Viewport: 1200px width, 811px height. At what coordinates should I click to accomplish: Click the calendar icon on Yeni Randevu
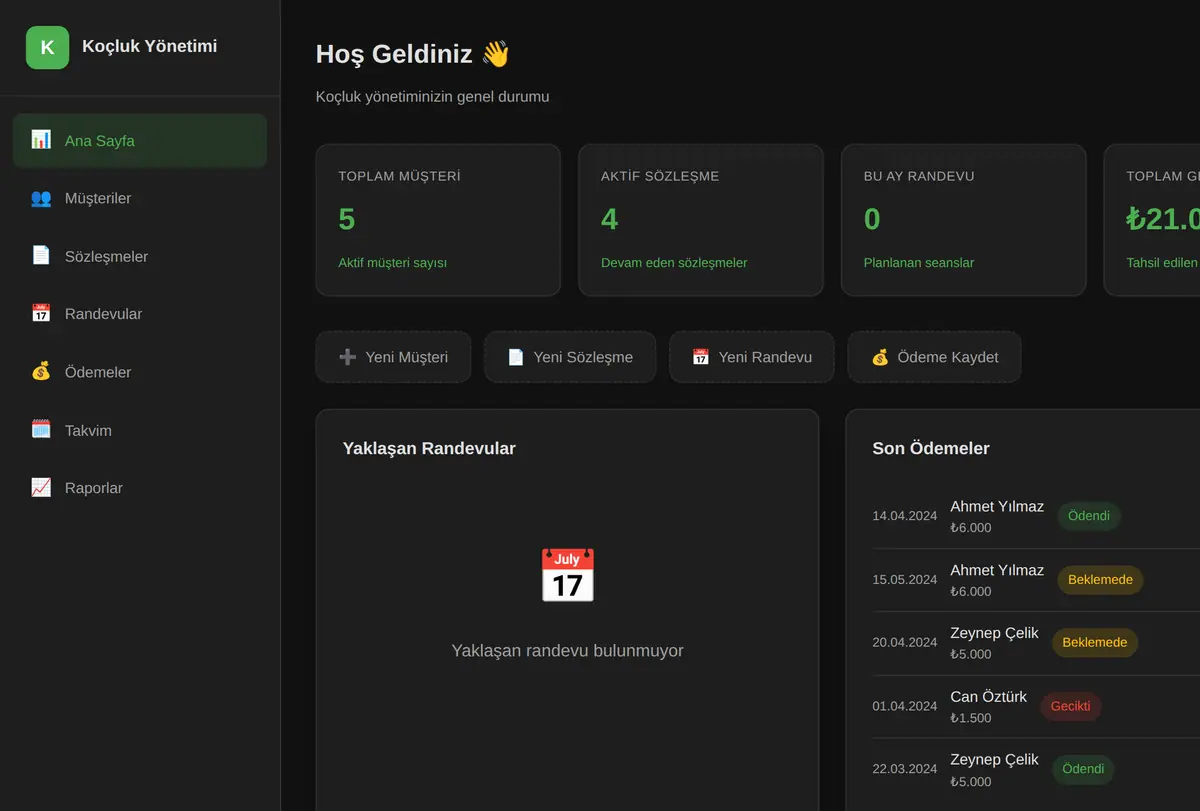[x=701, y=357]
